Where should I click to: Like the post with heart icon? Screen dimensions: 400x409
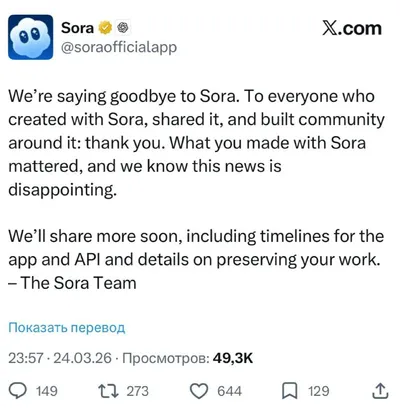[x=199, y=391]
